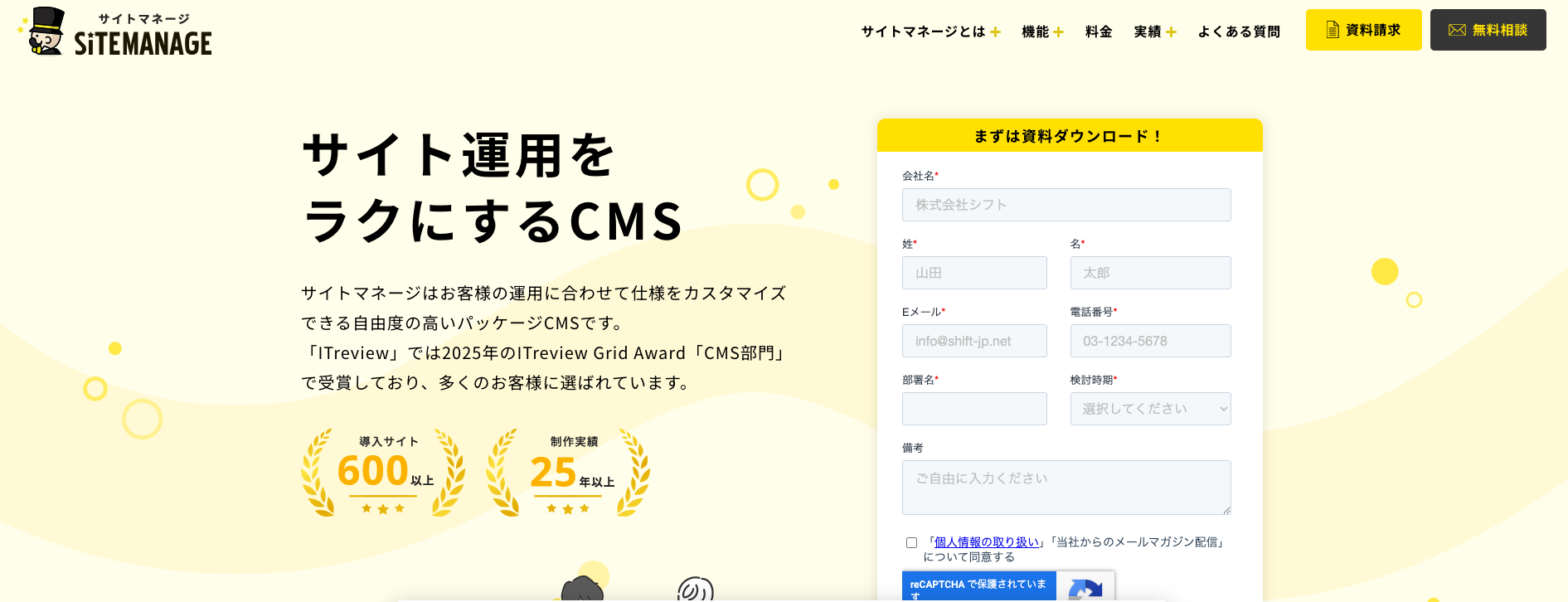This screenshot has width=1568, height=602.
Task: Expand plus icon beside サイトマネージとは
Action: click(x=995, y=32)
